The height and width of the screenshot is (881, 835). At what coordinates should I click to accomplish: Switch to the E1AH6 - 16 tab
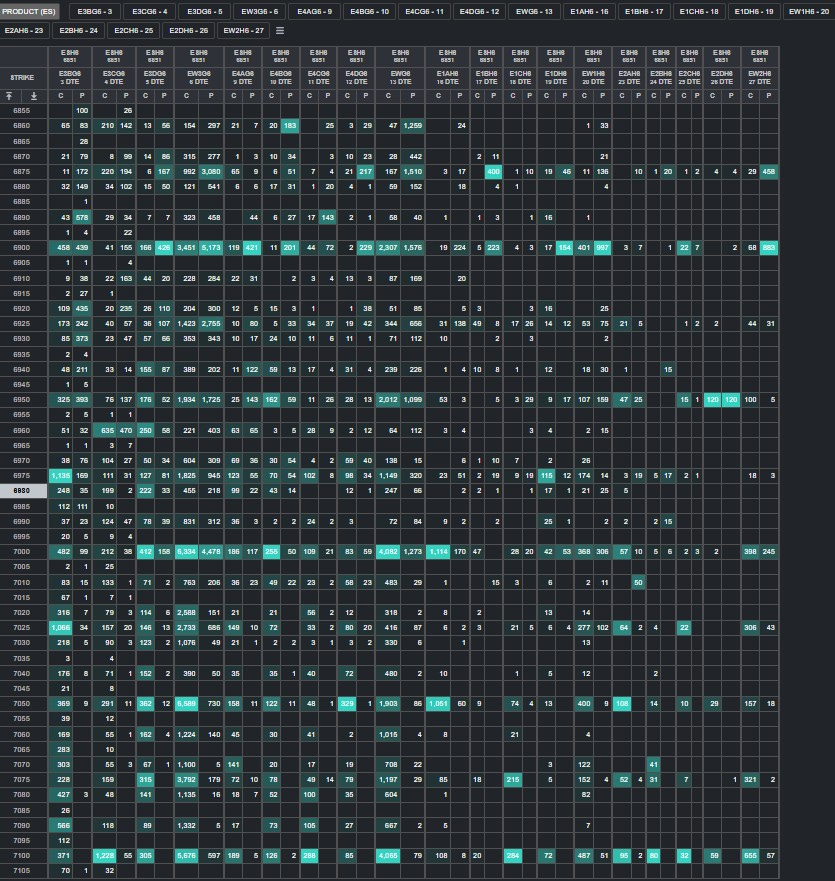click(589, 11)
